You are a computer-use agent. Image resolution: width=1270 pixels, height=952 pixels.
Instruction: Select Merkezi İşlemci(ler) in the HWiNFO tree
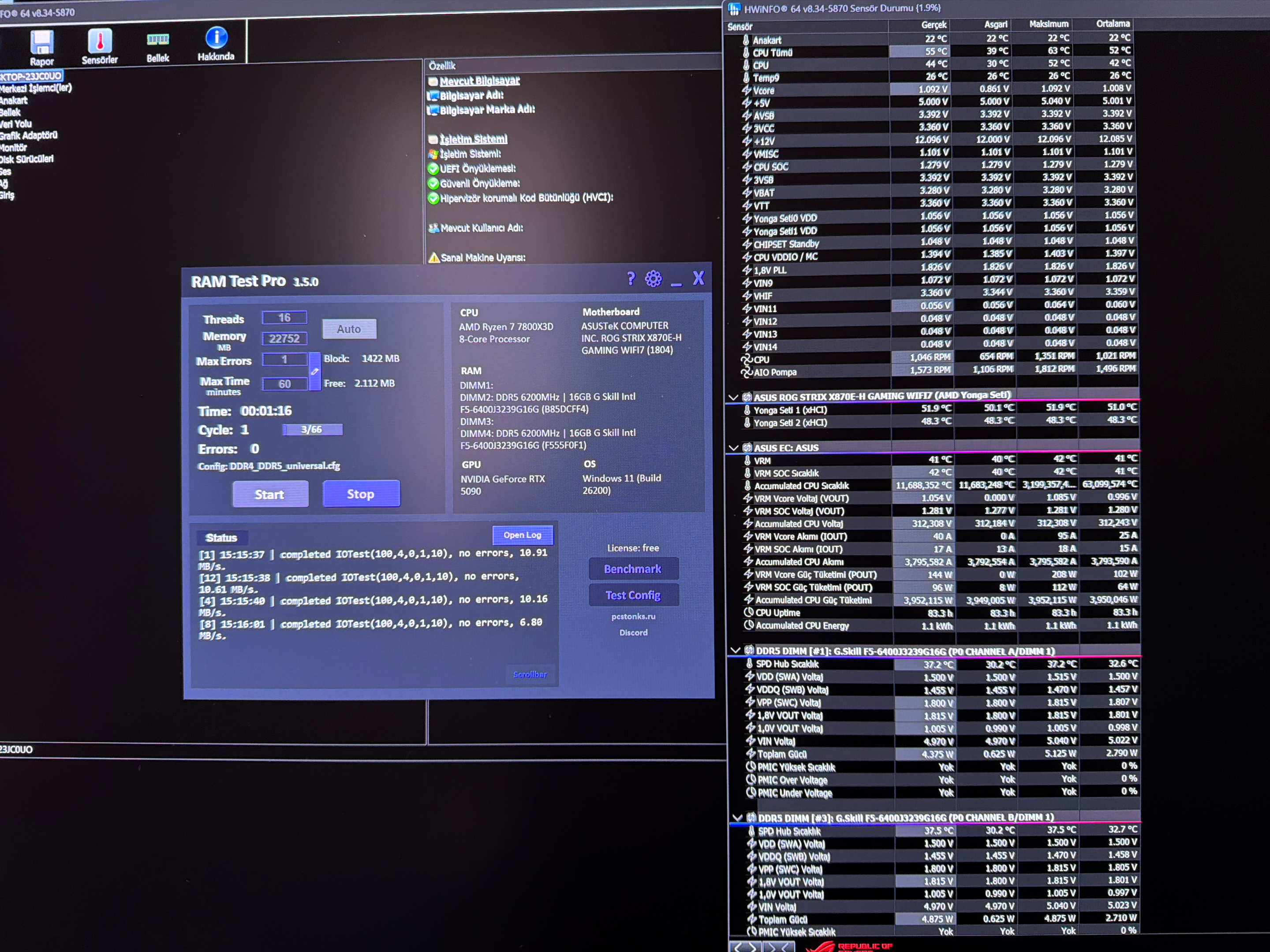36,88
